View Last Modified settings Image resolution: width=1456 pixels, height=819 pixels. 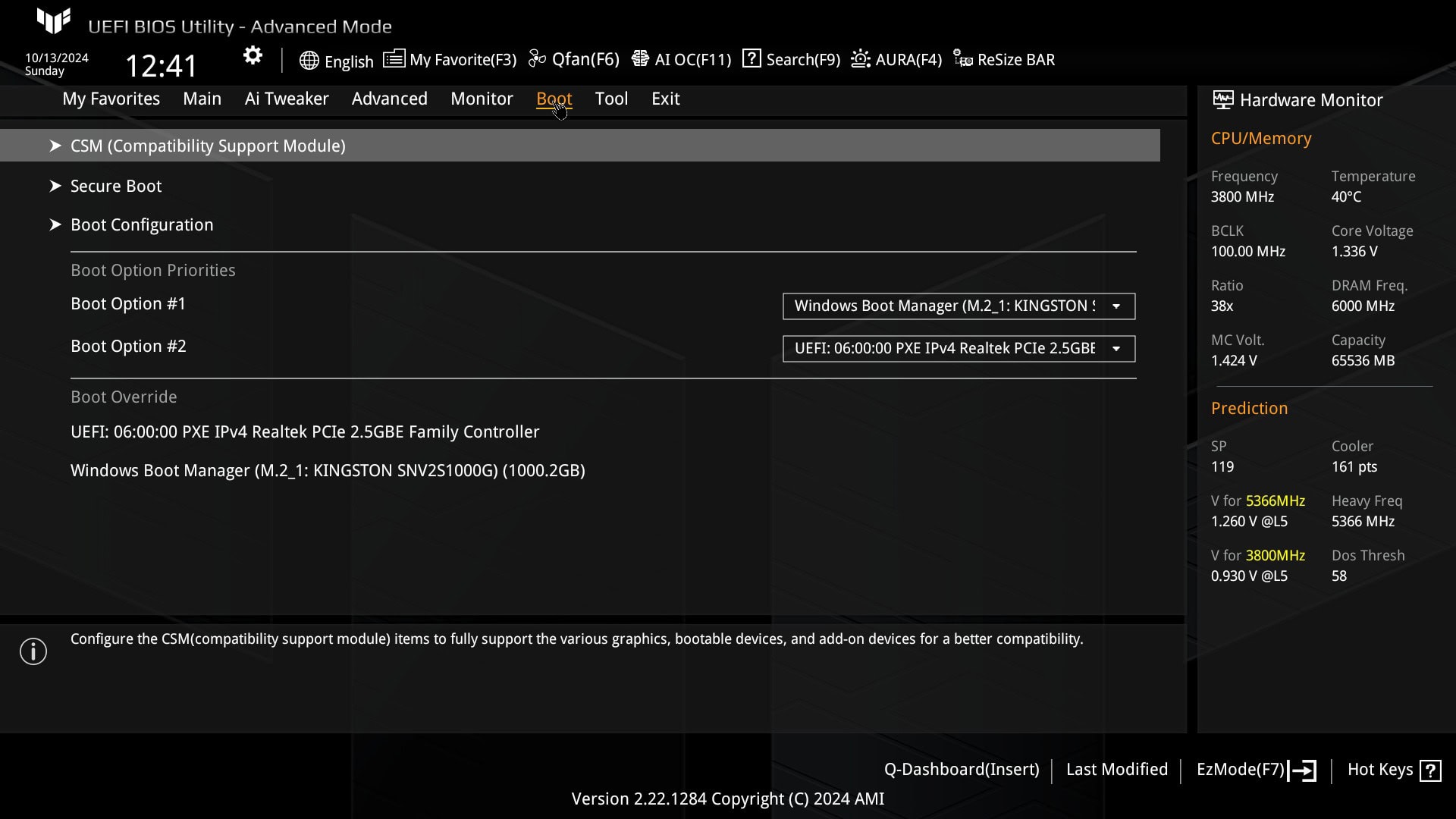point(1117,770)
